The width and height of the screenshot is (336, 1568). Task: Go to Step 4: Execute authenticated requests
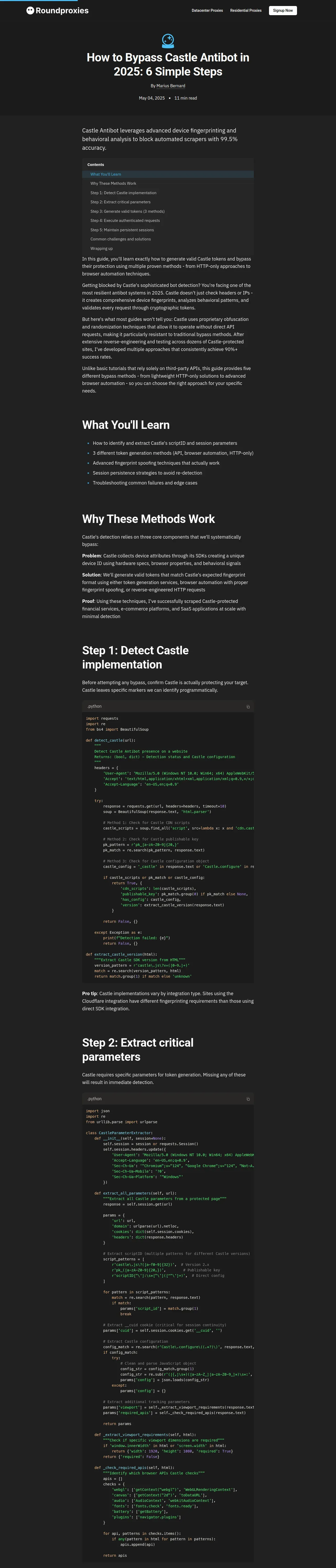(125, 220)
